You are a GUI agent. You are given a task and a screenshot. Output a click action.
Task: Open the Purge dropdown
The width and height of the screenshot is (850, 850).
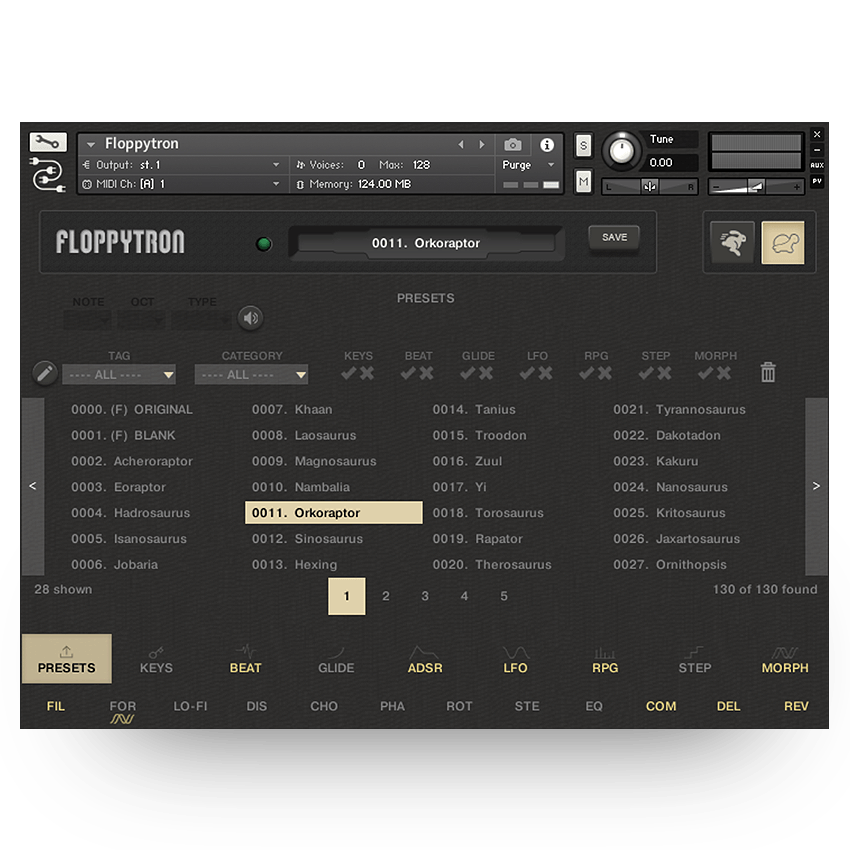528,165
